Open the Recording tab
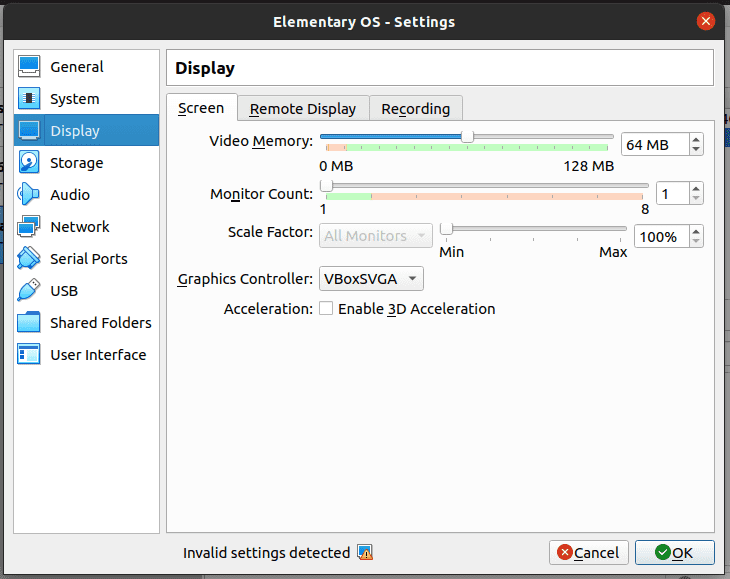730x579 pixels. [x=416, y=109]
